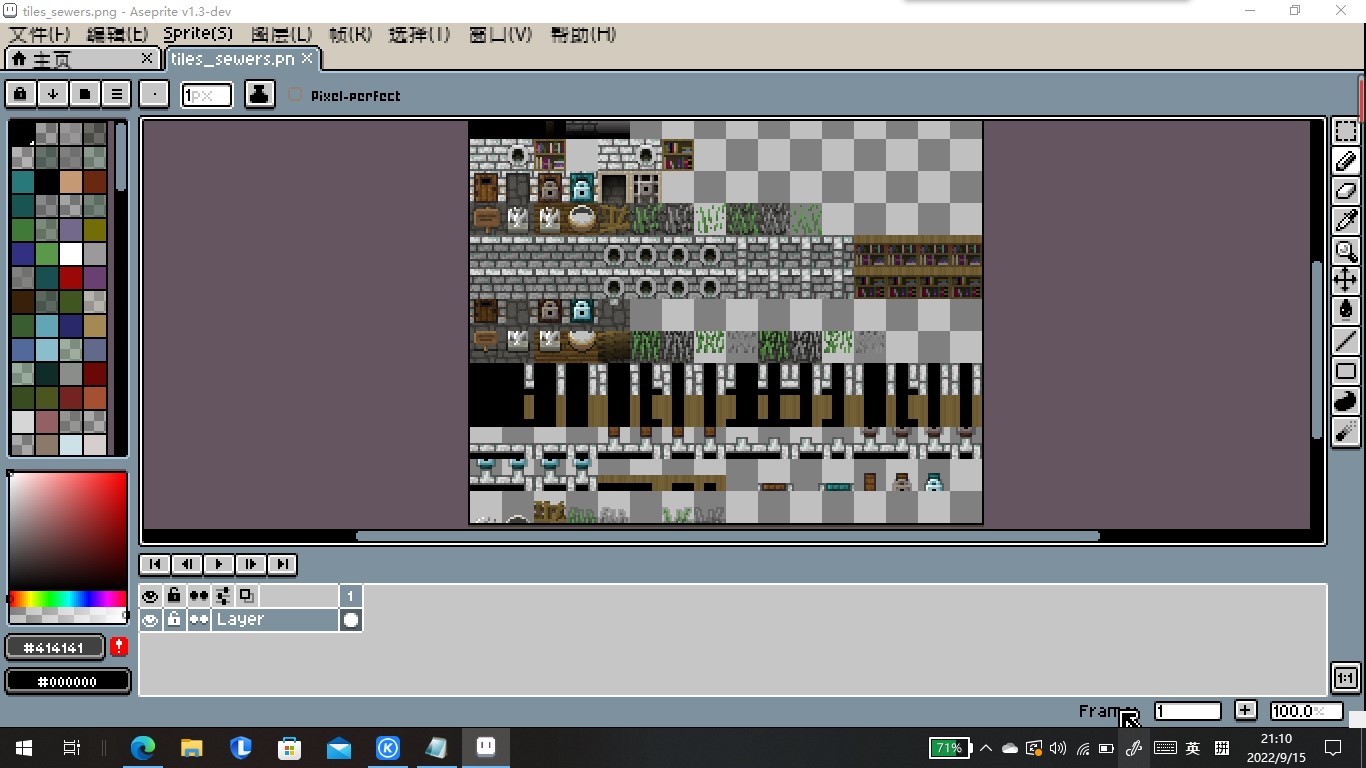1366x768 pixels.
Task: Select the Eyedropper tool
Action: click(1346, 221)
